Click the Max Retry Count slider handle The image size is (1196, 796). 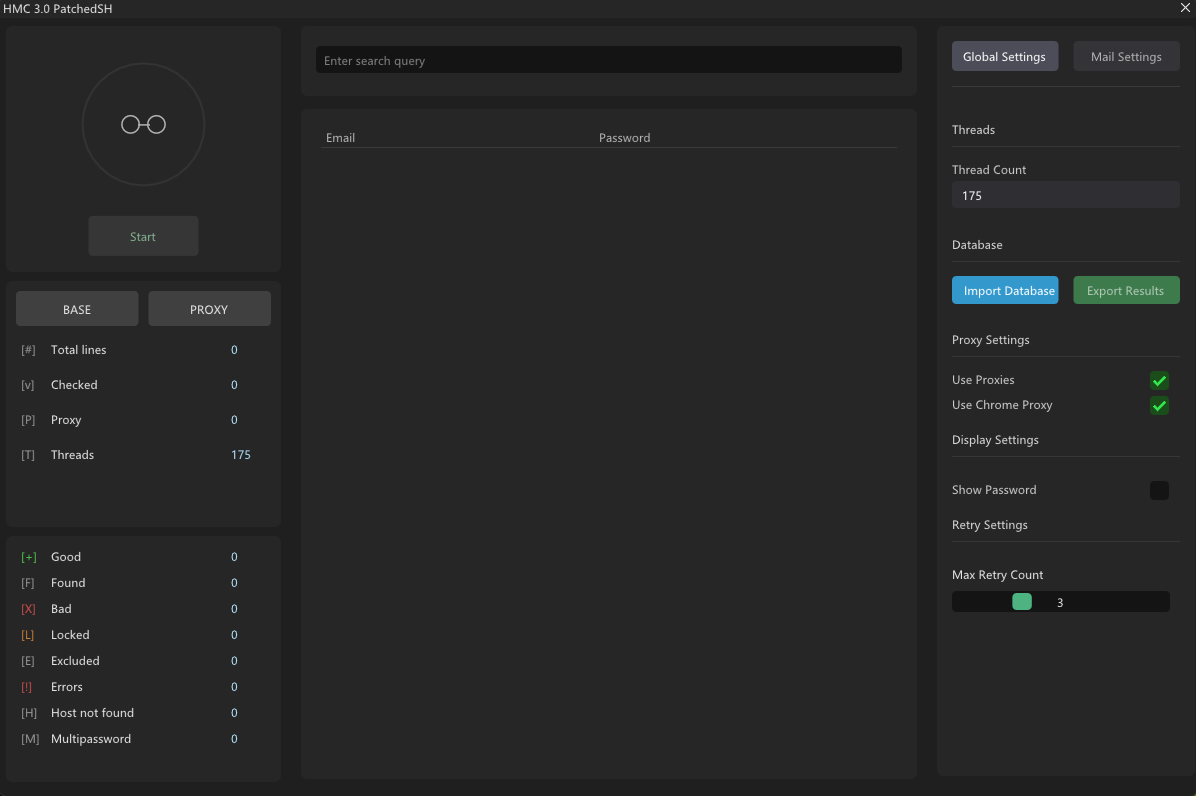pos(1021,602)
